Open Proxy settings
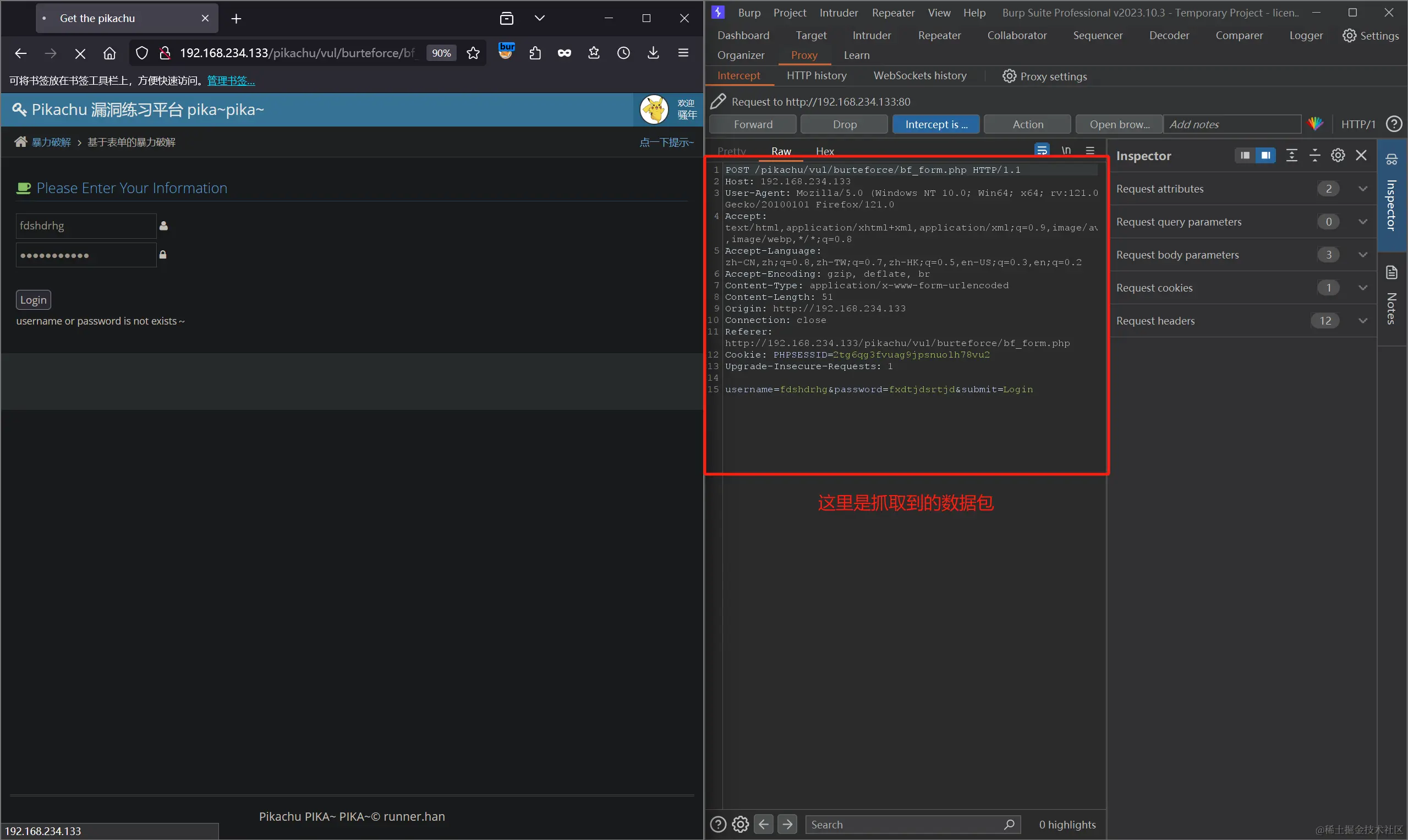The width and height of the screenshot is (1408, 840). tap(1044, 76)
